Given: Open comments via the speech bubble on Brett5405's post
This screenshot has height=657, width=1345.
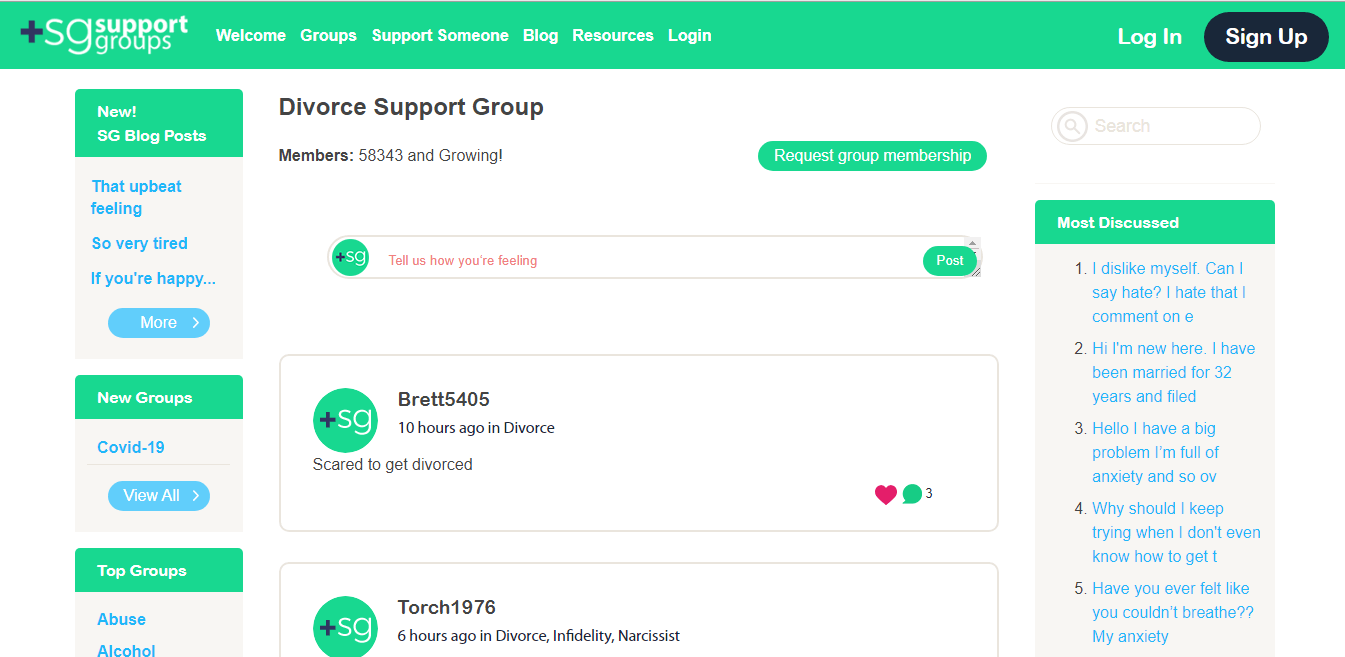Looking at the screenshot, I should 911,493.
